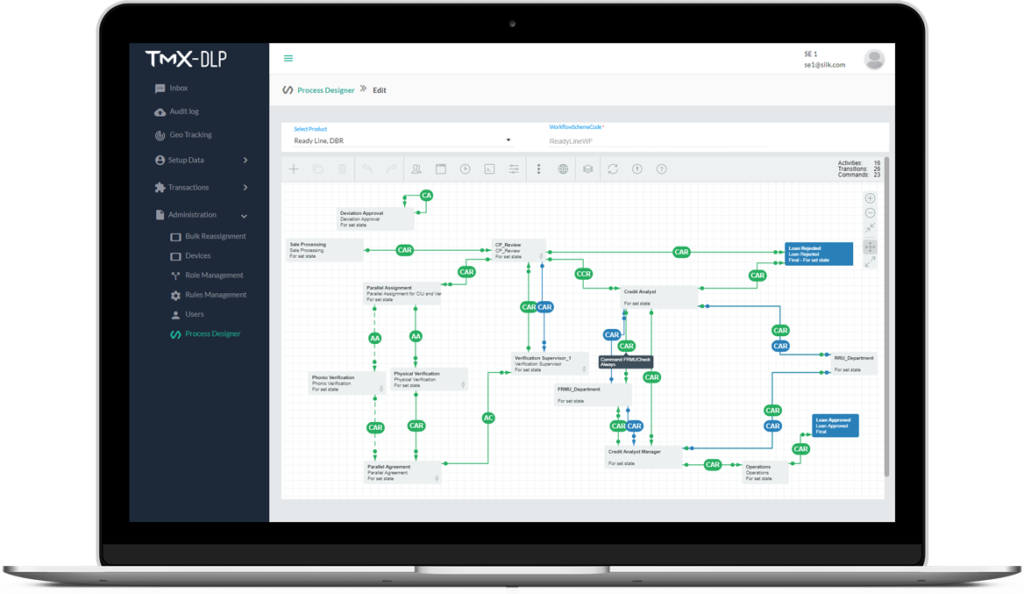Click the refresh icon in designer toolbar
Screen dimensions: 1024x594
(x=612, y=169)
